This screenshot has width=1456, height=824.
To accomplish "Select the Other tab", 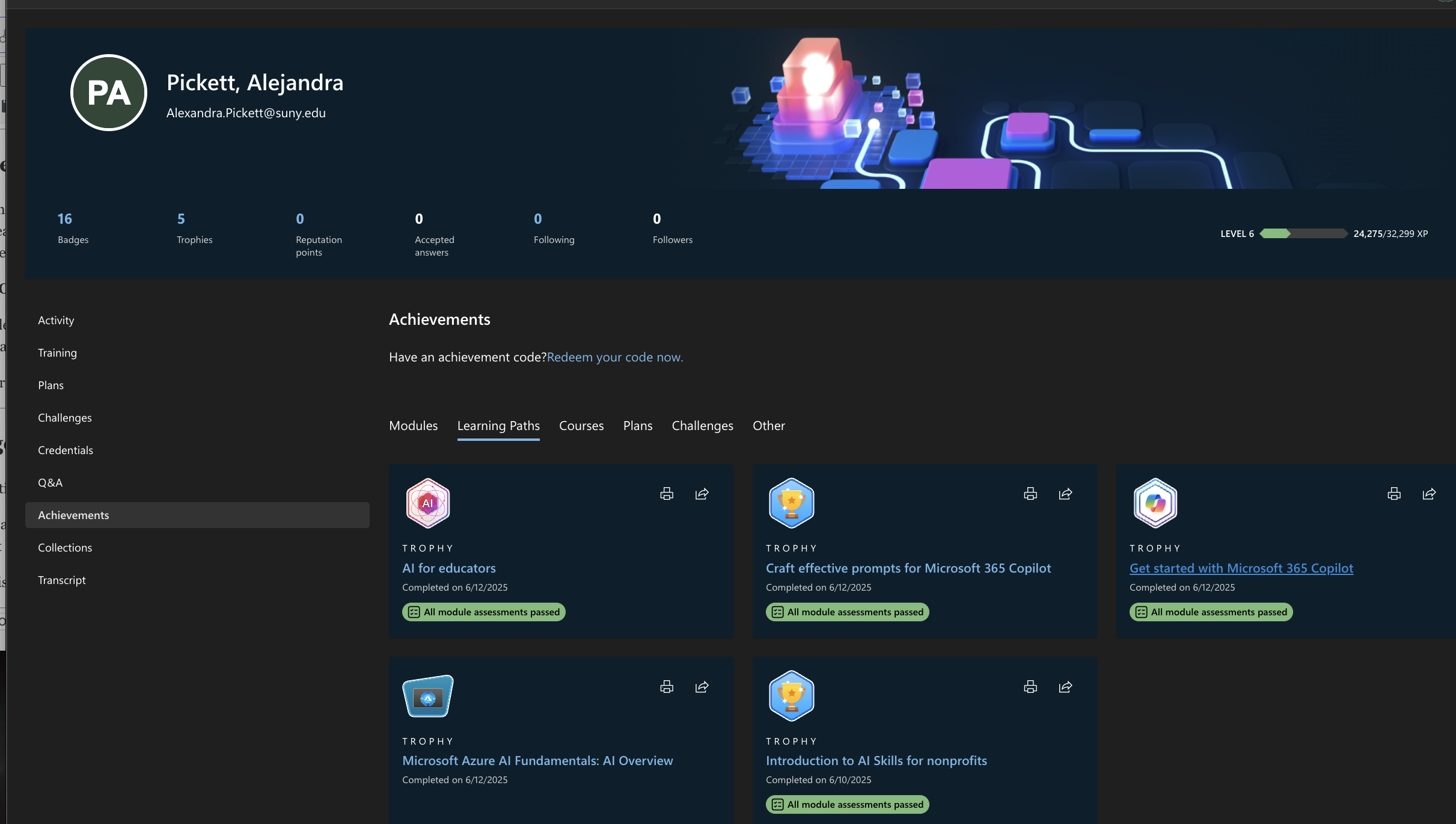I will tap(769, 426).
